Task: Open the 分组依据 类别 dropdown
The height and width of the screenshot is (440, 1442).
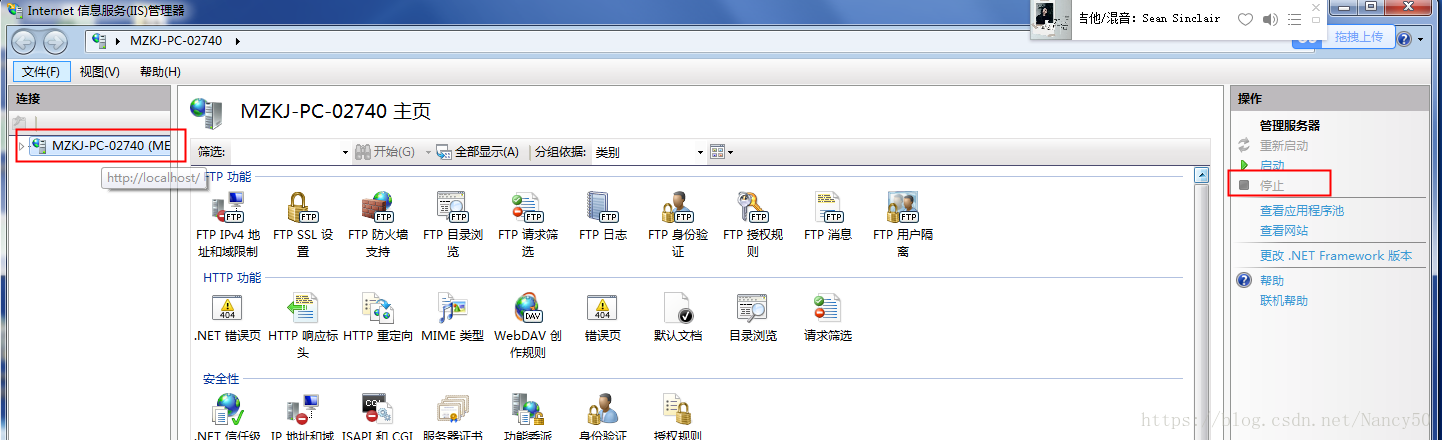Action: [700, 152]
